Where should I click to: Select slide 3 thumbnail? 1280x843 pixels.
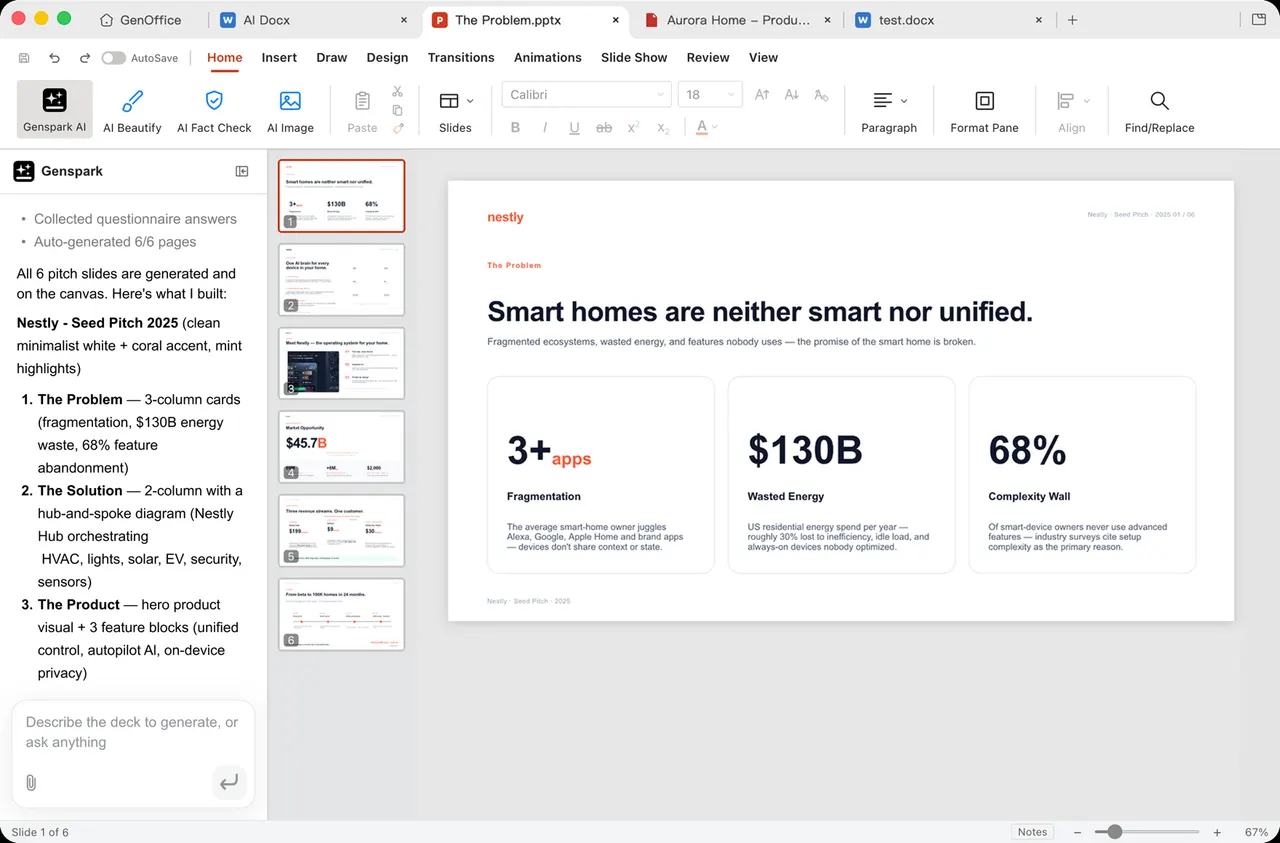click(341, 363)
